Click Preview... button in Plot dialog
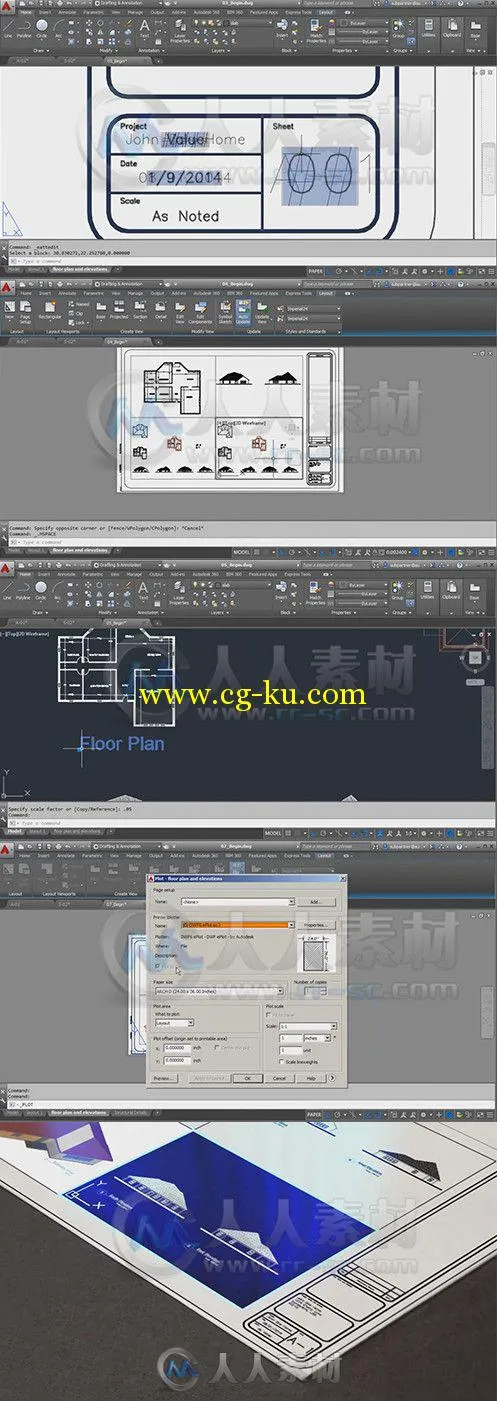Image resolution: width=497 pixels, height=1401 pixels. [x=164, y=1078]
